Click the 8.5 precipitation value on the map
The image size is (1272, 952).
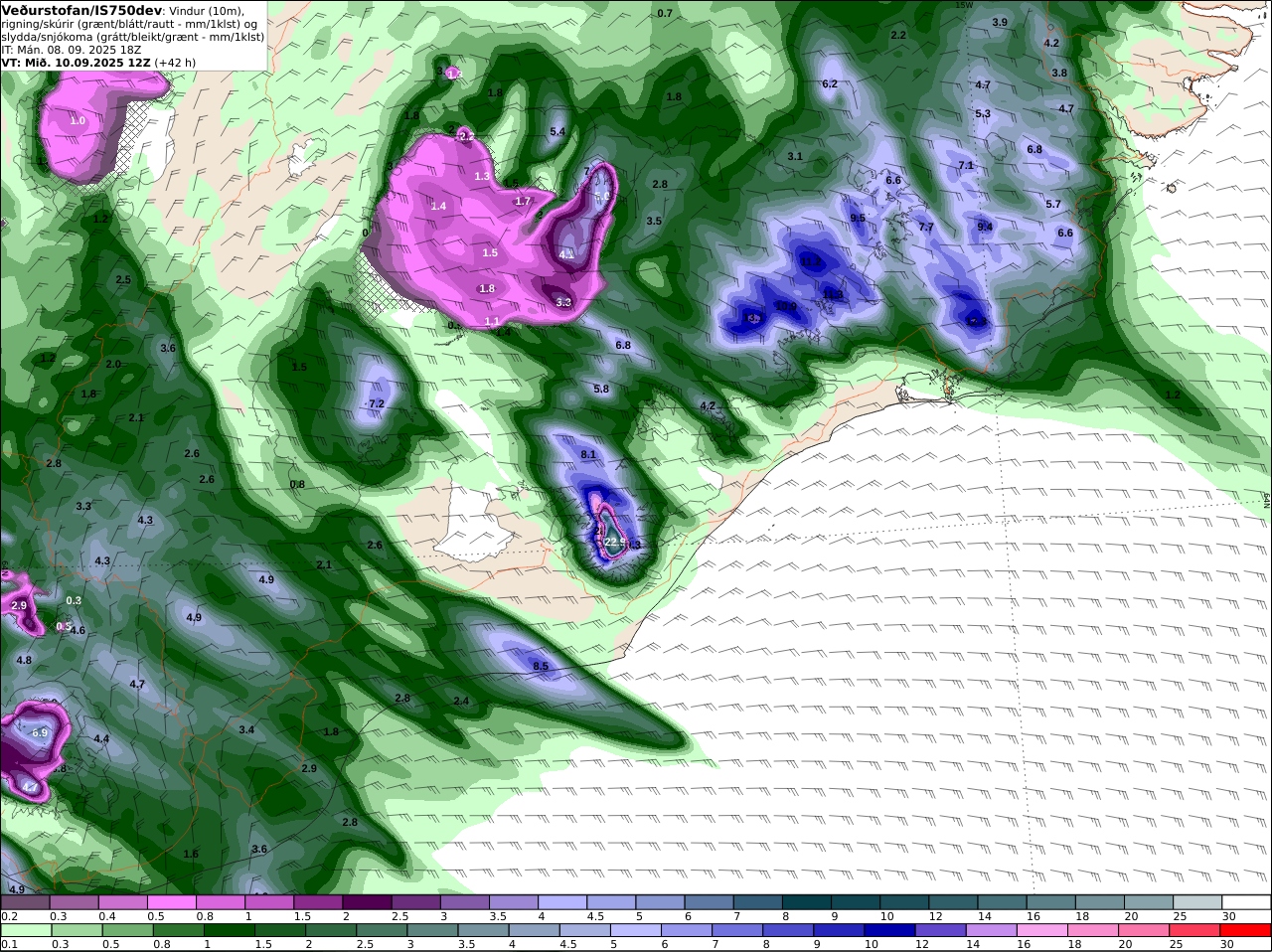[541, 666]
